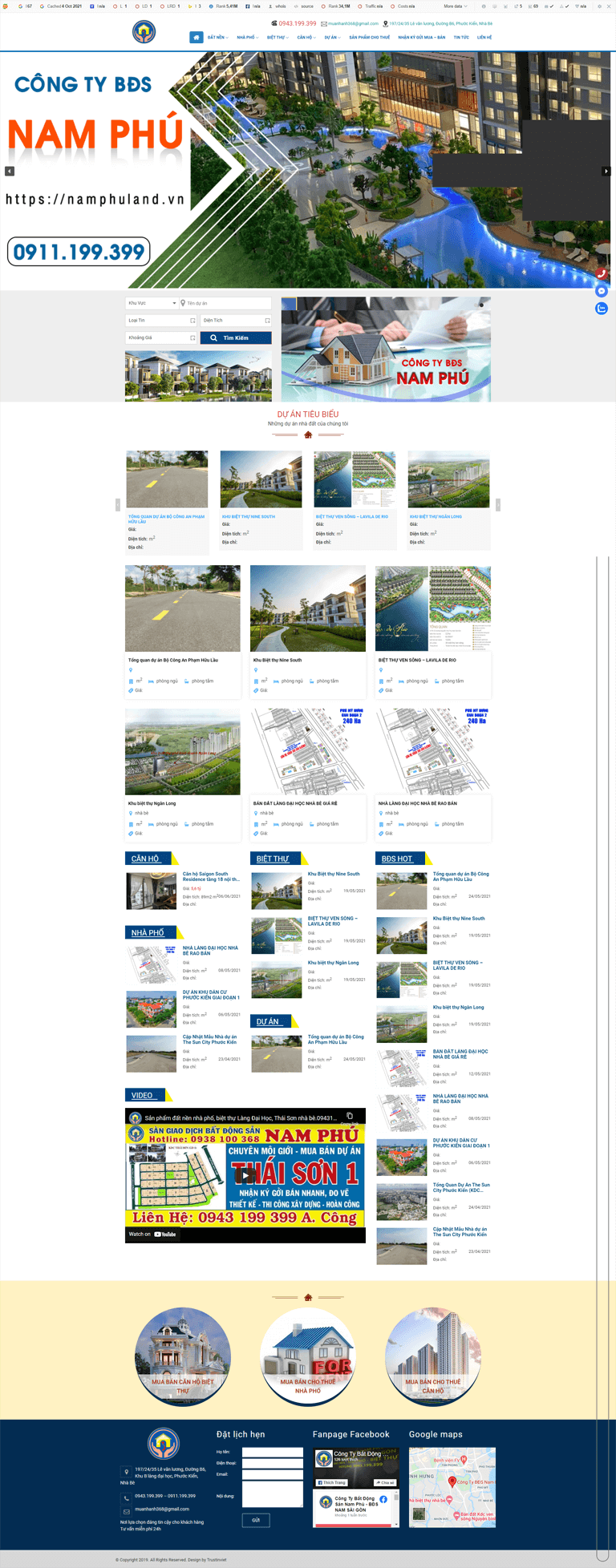Focus the Tên dự án search field
Viewport: 616px width, 1568px height.
pyautogui.click(x=225, y=303)
